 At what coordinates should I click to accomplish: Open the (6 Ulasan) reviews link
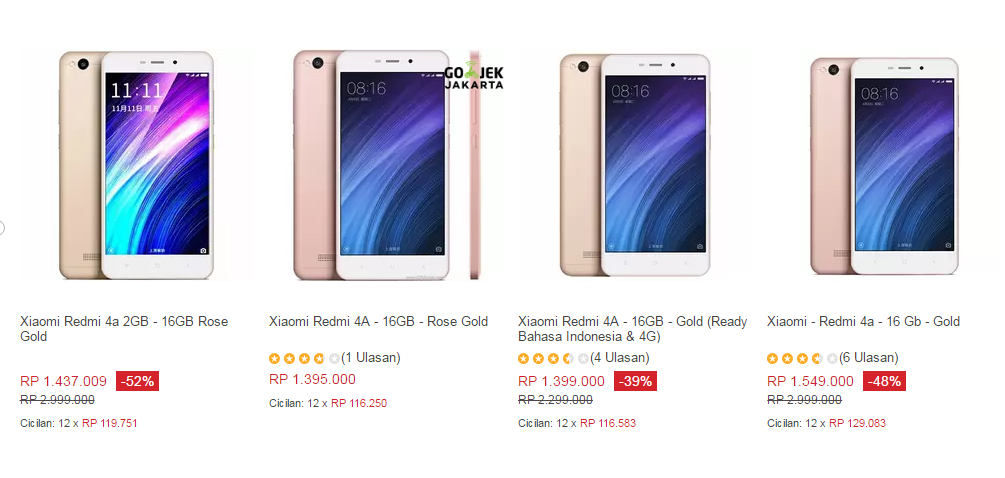868,358
